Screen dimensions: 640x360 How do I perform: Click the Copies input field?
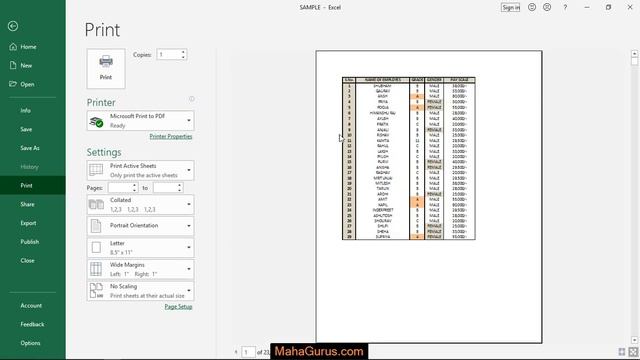169,54
